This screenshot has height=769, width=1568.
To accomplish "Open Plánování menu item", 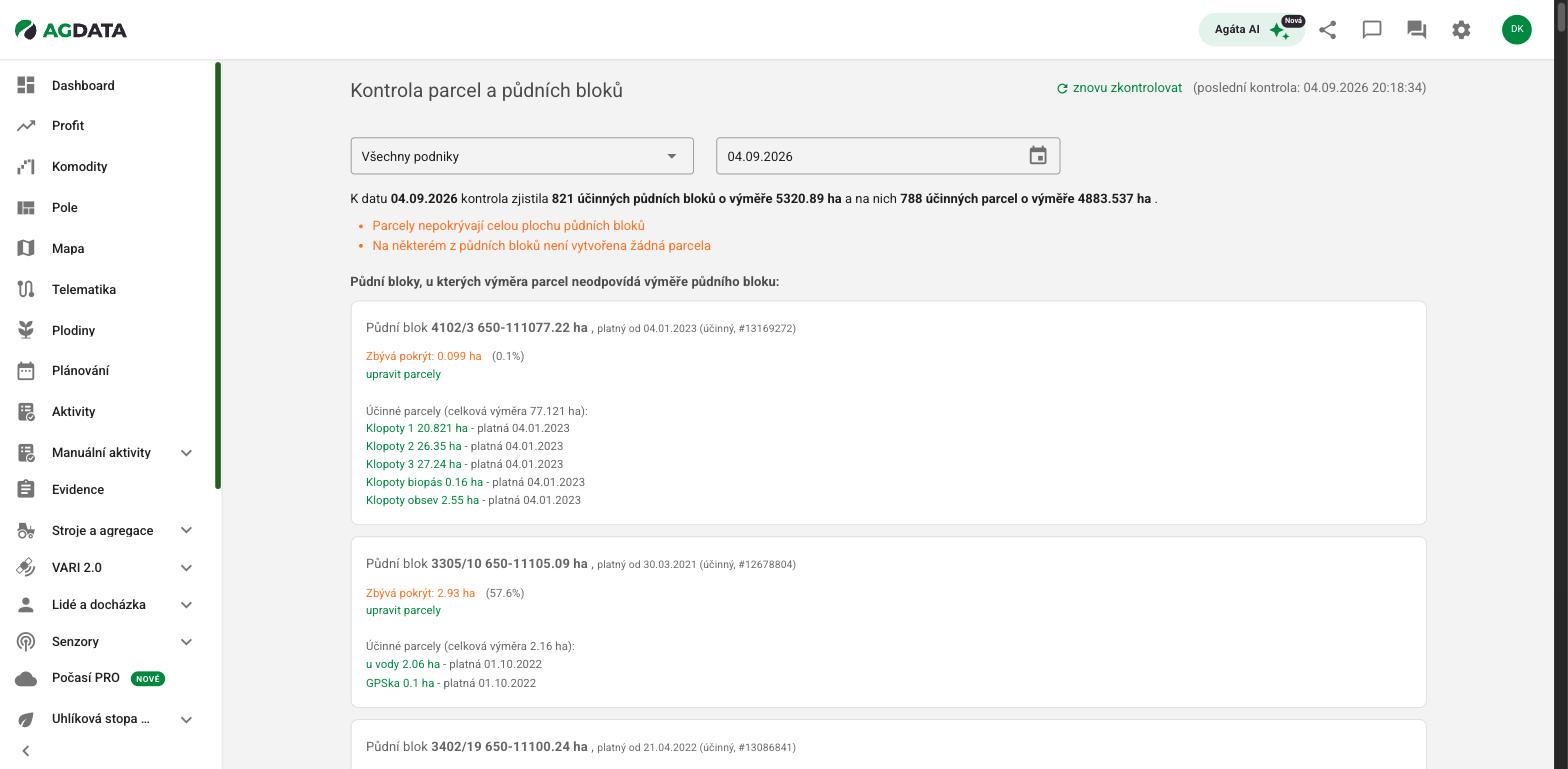I will [x=80, y=371].
